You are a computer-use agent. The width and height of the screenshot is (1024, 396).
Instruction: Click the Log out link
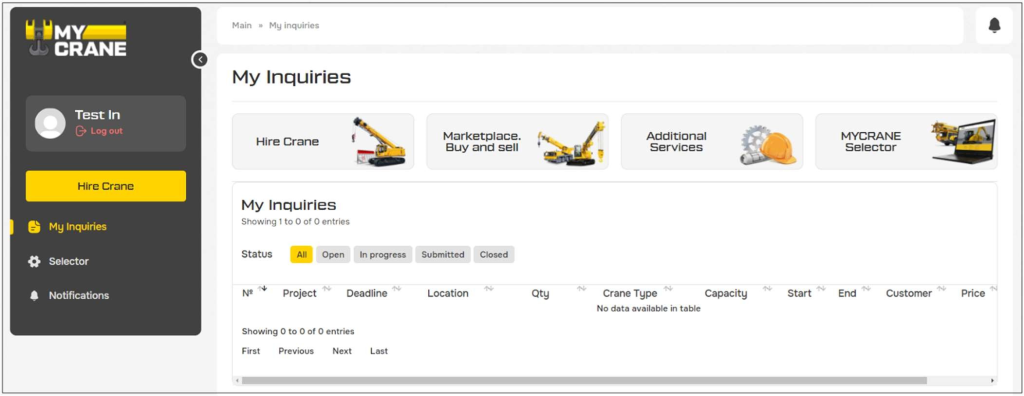106,131
